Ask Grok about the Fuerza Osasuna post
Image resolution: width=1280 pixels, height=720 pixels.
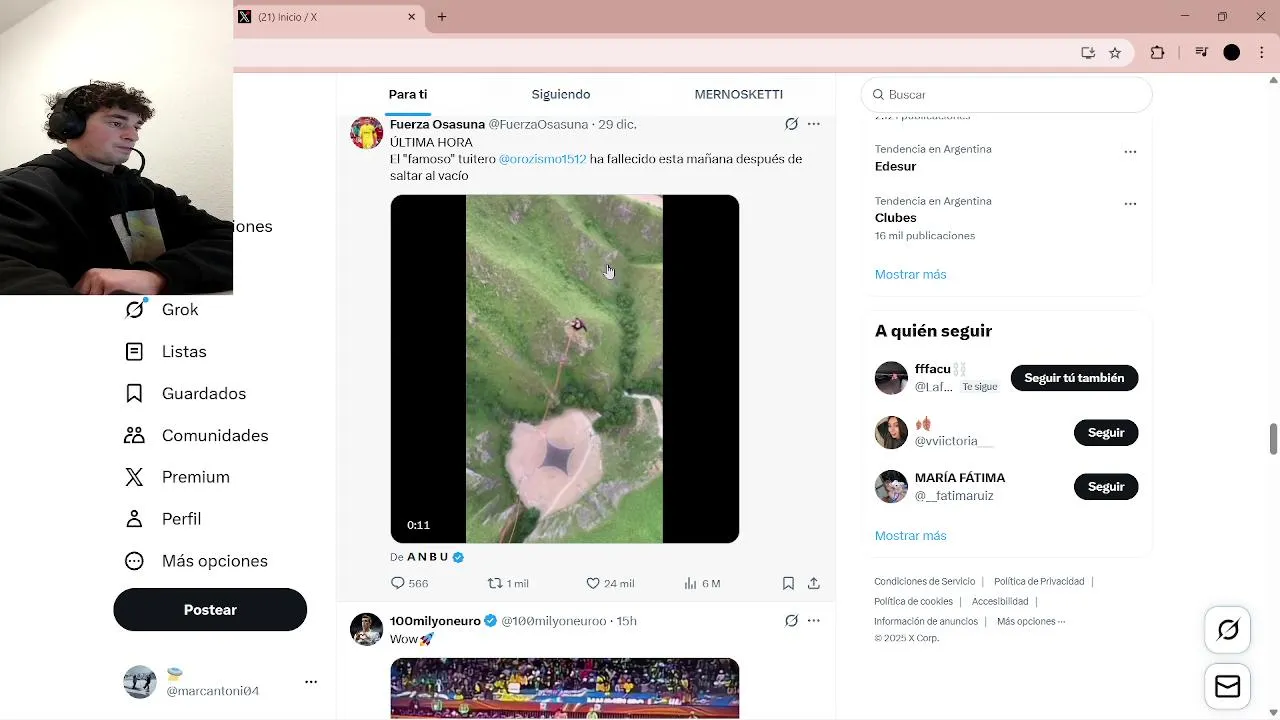791,124
